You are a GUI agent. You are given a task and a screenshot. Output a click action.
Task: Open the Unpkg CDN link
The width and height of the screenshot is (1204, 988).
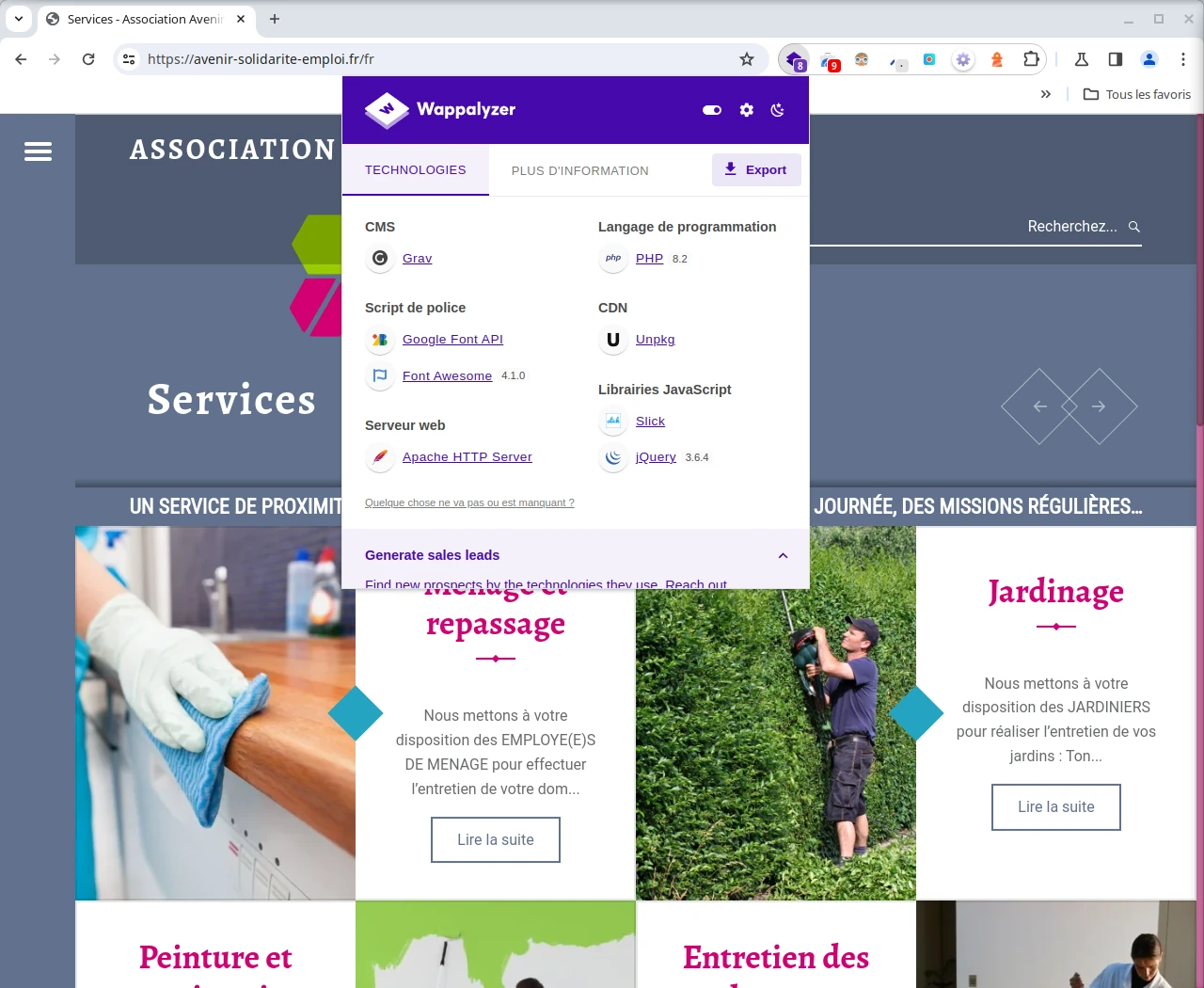pyautogui.click(x=655, y=339)
